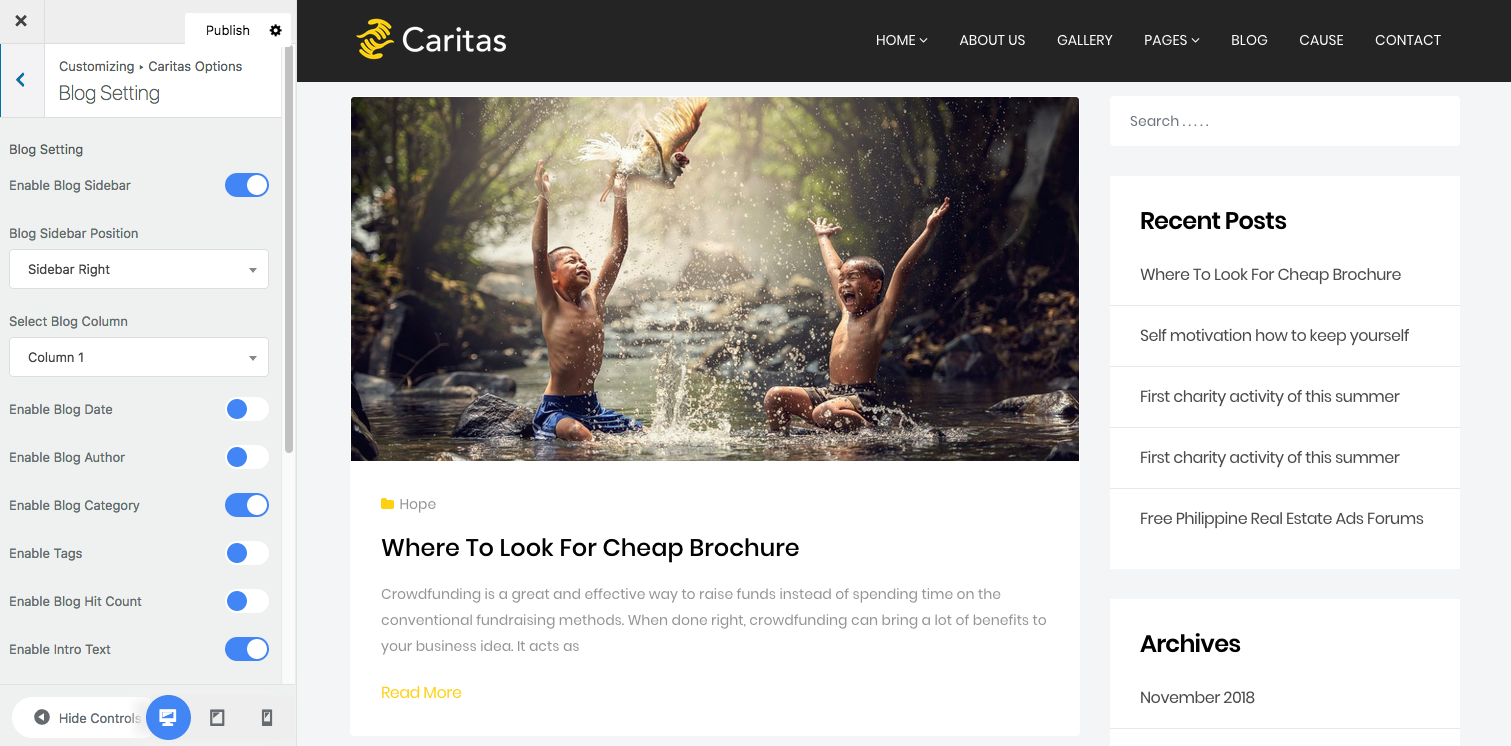Close the customizer with the X icon

coord(21,21)
